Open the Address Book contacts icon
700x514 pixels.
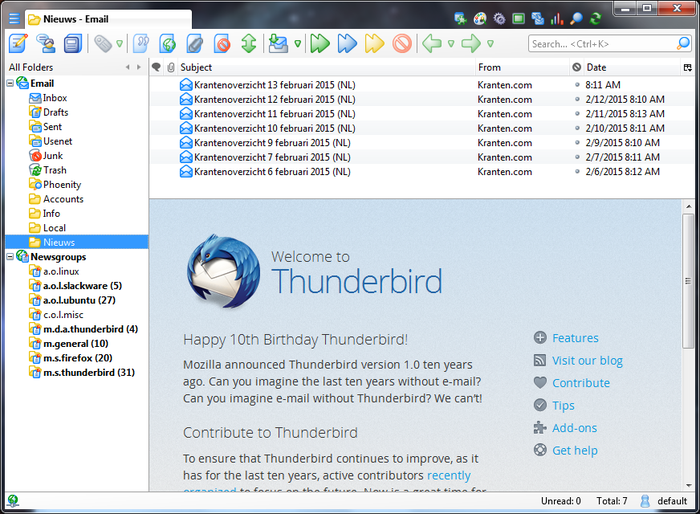click(x=46, y=43)
